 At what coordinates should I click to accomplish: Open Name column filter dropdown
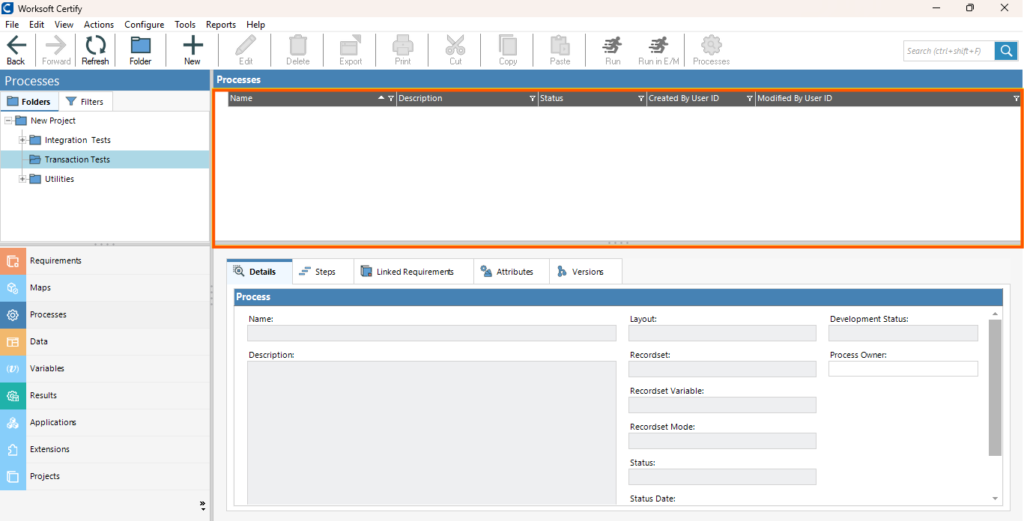click(x=391, y=99)
